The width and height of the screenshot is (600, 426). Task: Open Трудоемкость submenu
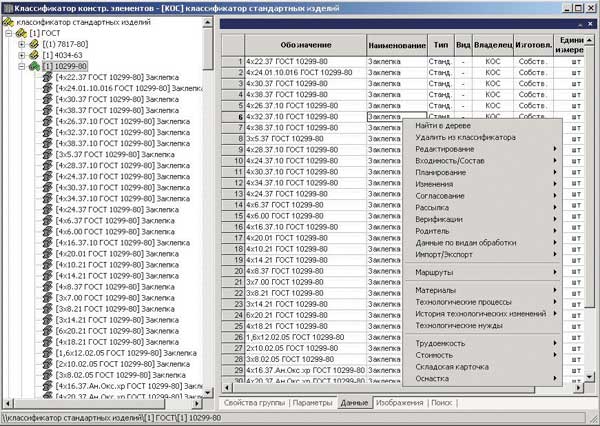point(483,343)
